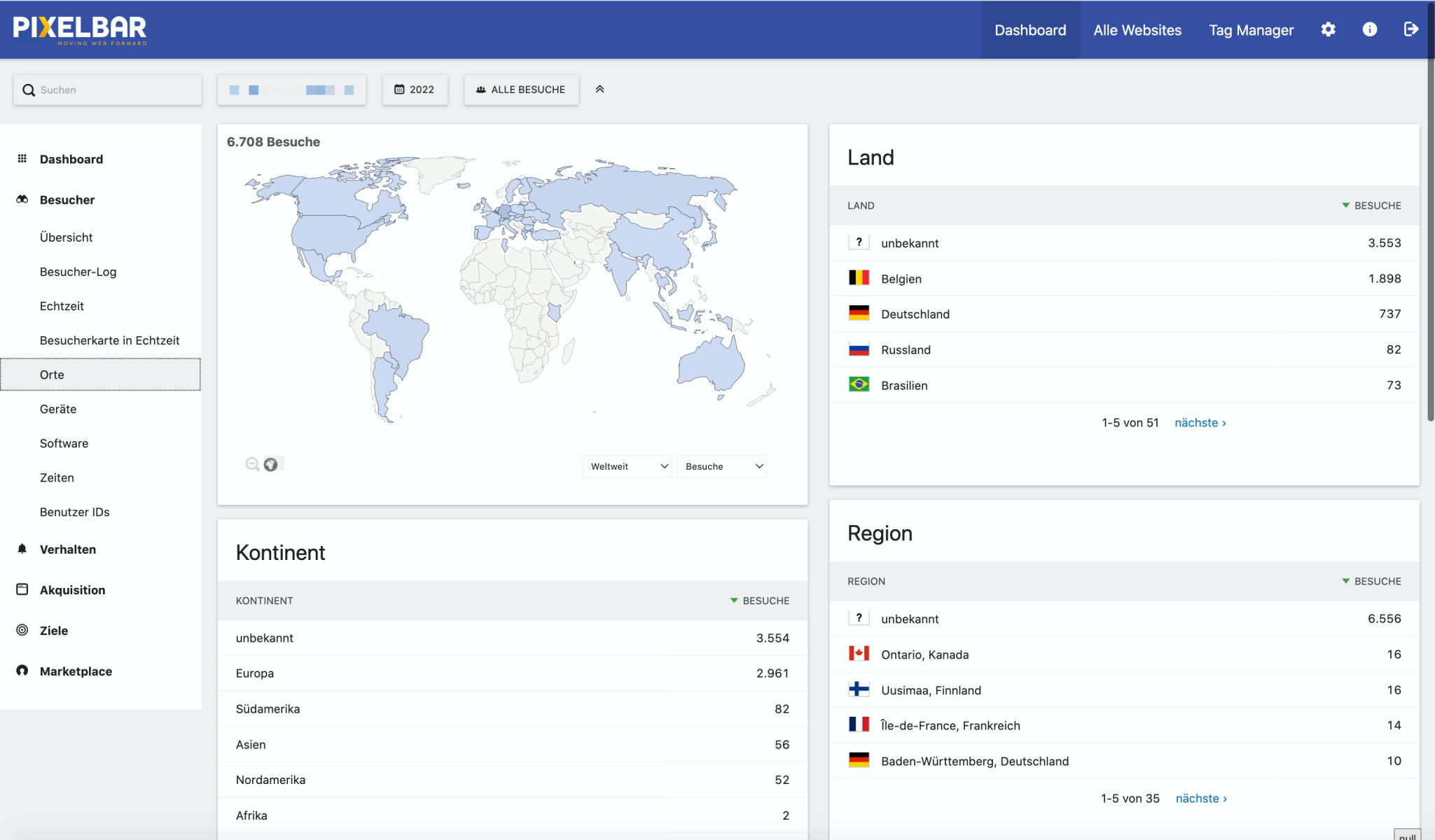Click the info circle icon
The image size is (1435, 840).
[x=1369, y=29]
